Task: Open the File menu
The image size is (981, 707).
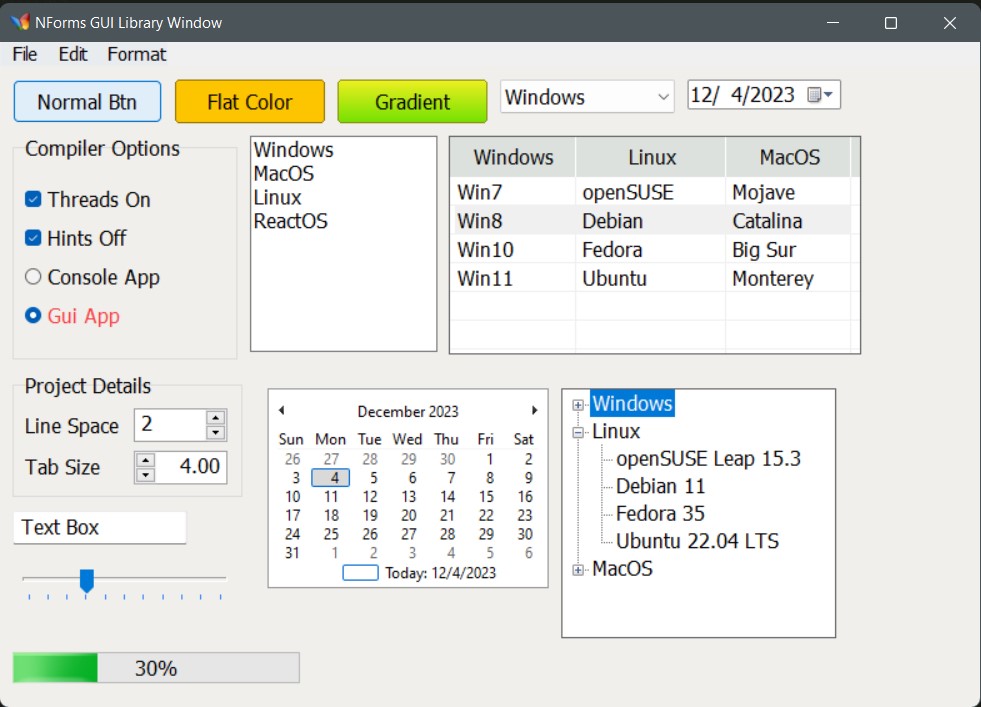Action: click(25, 54)
